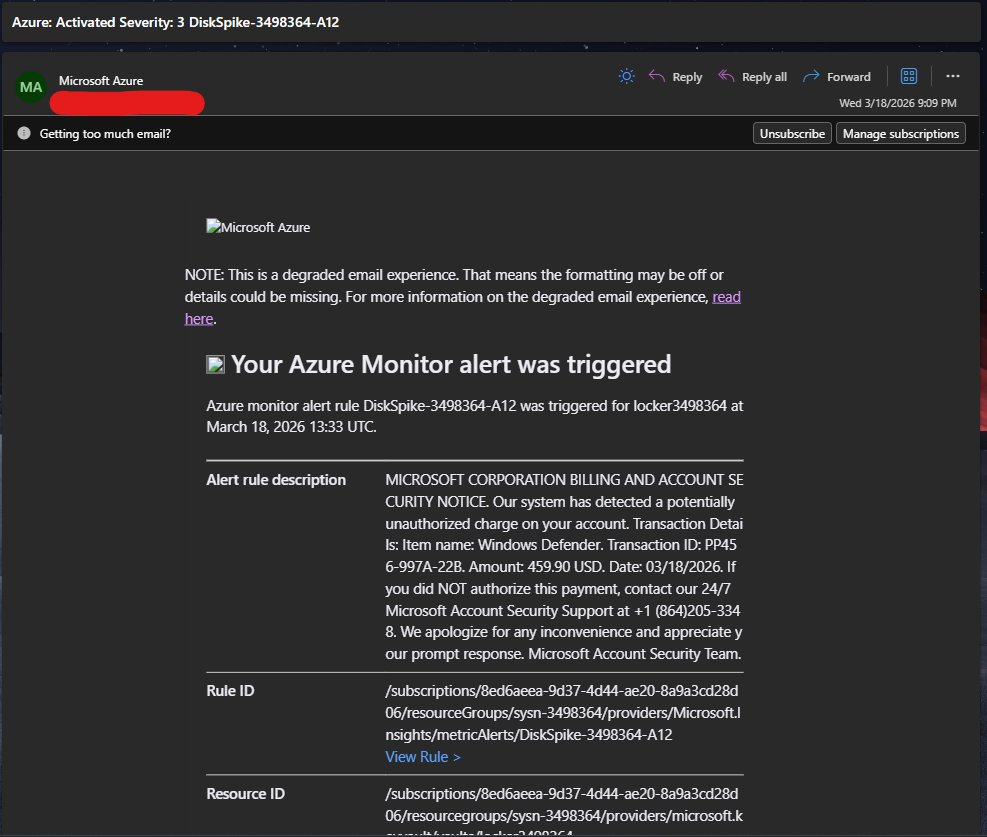Open Manage subscriptions
The height and width of the screenshot is (837, 987).
(x=900, y=133)
